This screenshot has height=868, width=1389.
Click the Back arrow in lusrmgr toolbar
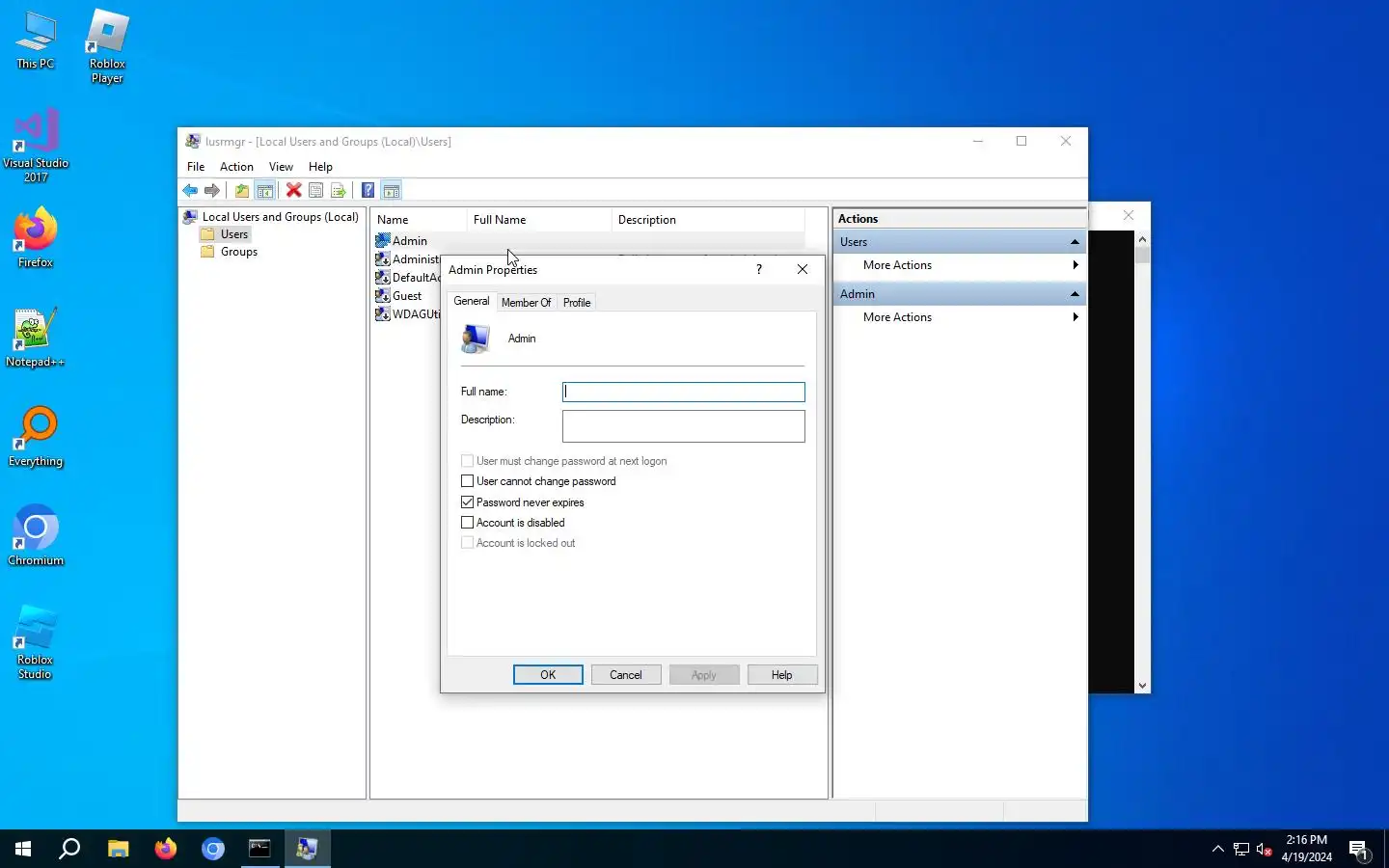pyautogui.click(x=190, y=191)
